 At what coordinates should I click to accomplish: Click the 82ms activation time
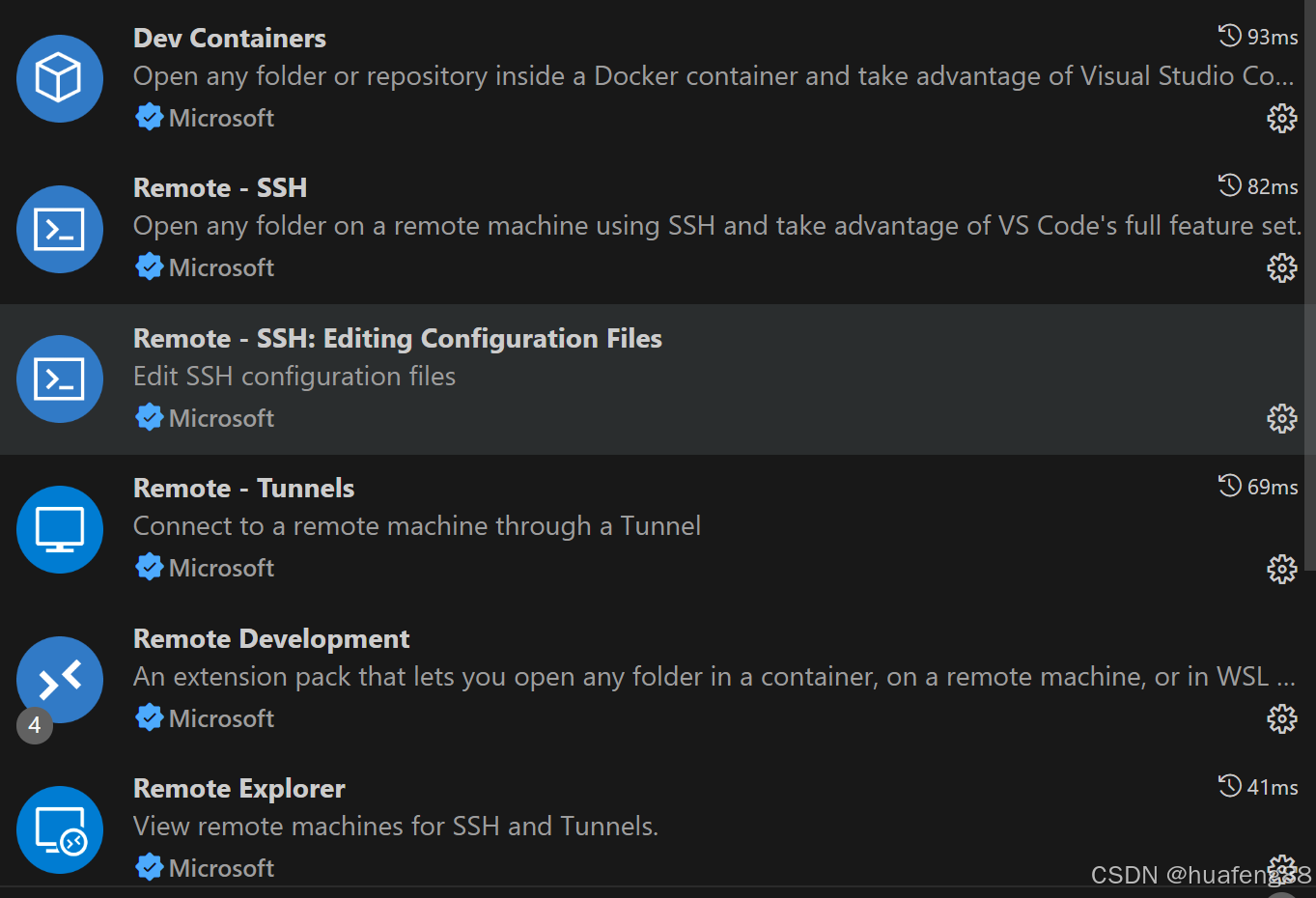[1273, 186]
